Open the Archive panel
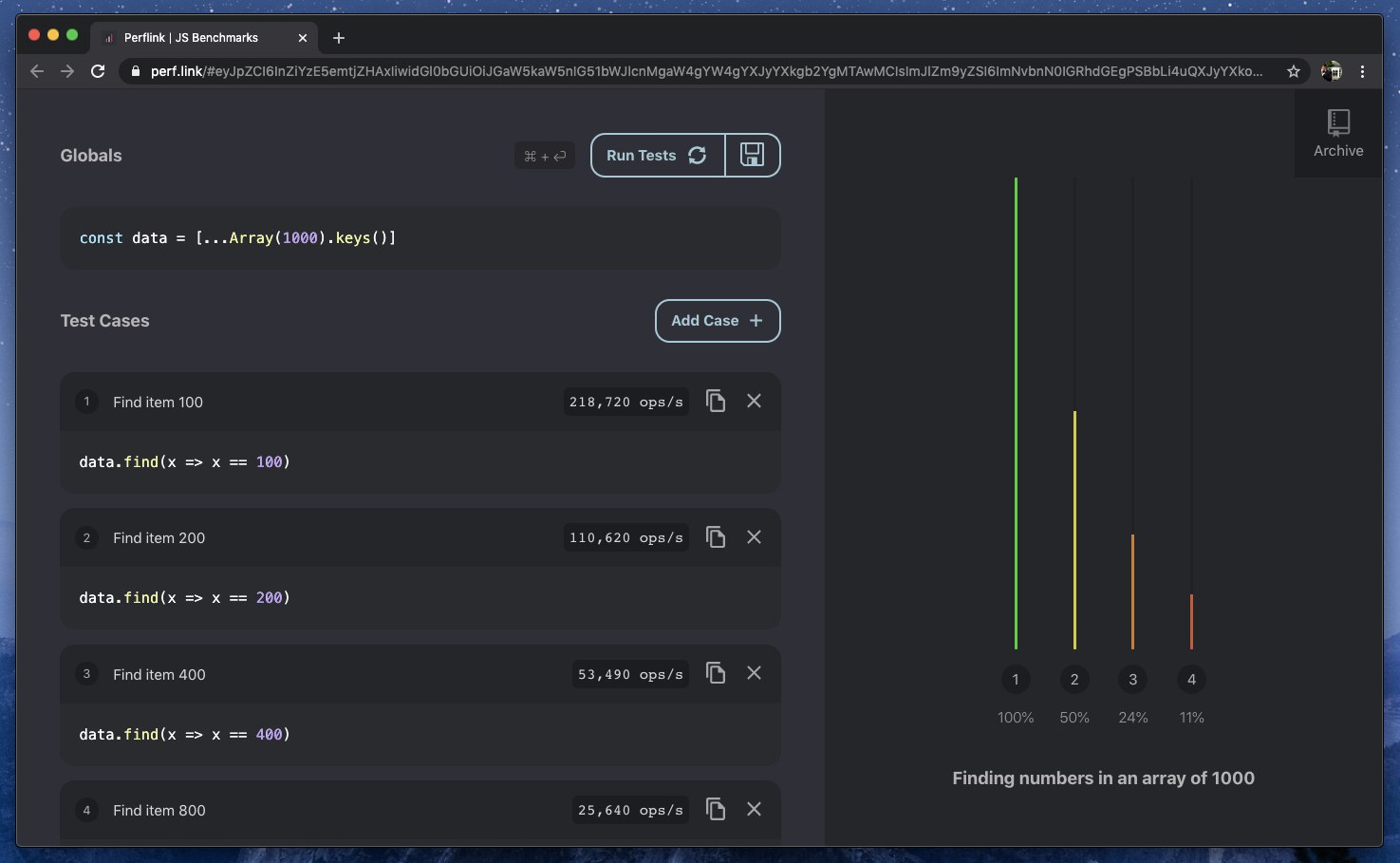 click(1338, 133)
